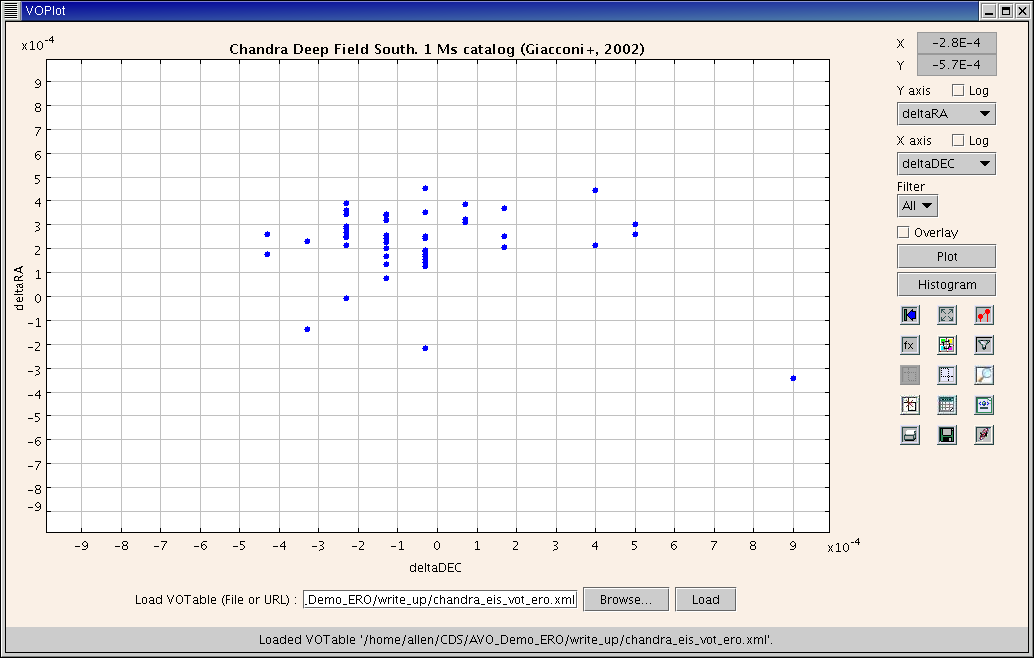Viewport: 1034px width, 658px height.
Task: Click the blue back-arrow icon
Action: click(x=909, y=315)
